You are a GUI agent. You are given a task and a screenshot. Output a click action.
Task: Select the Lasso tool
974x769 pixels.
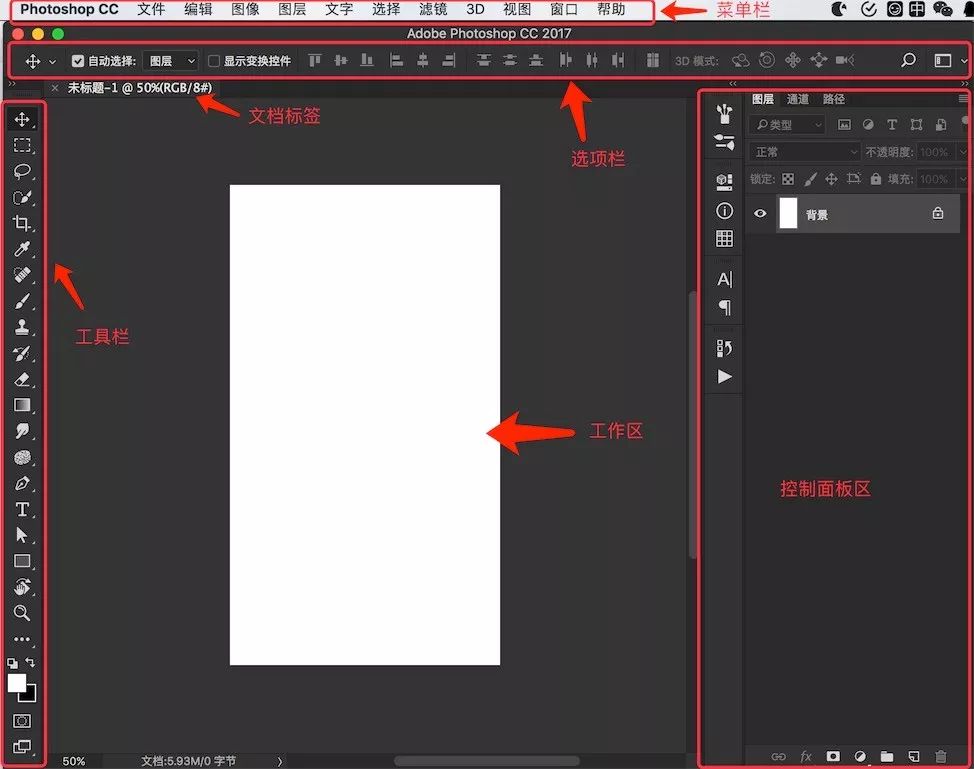(22, 171)
